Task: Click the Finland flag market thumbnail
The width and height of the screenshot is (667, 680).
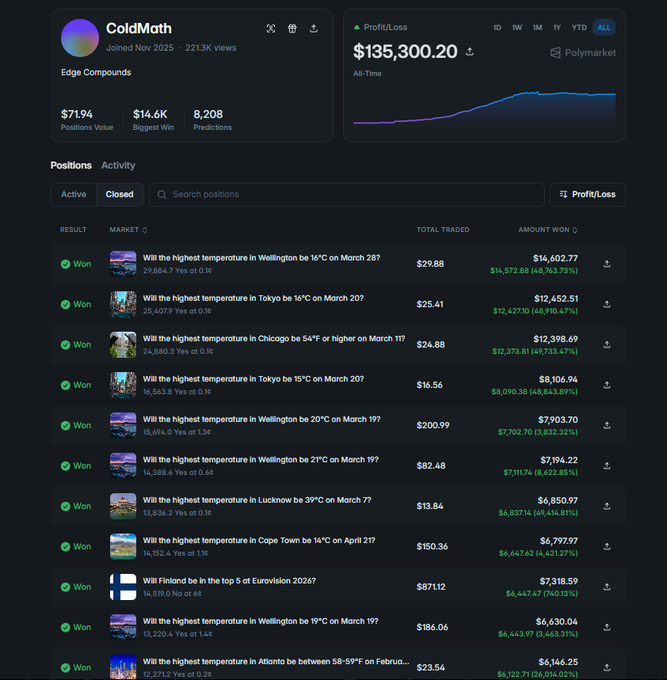Action: 123,587
